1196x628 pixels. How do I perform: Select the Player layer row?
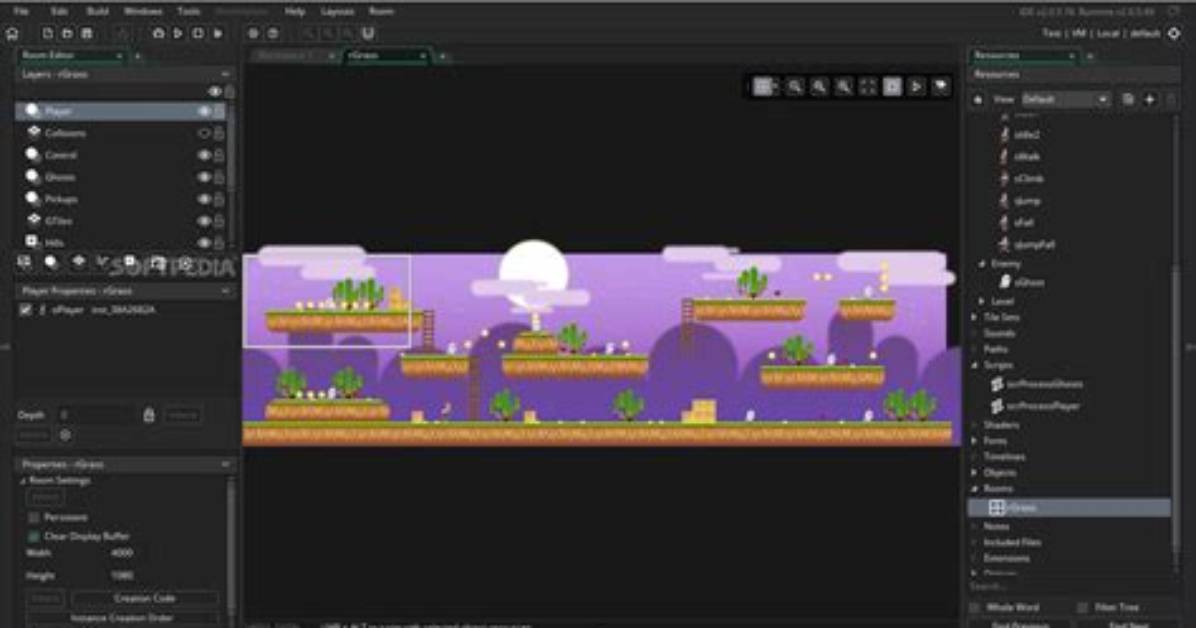coord(121,111)
